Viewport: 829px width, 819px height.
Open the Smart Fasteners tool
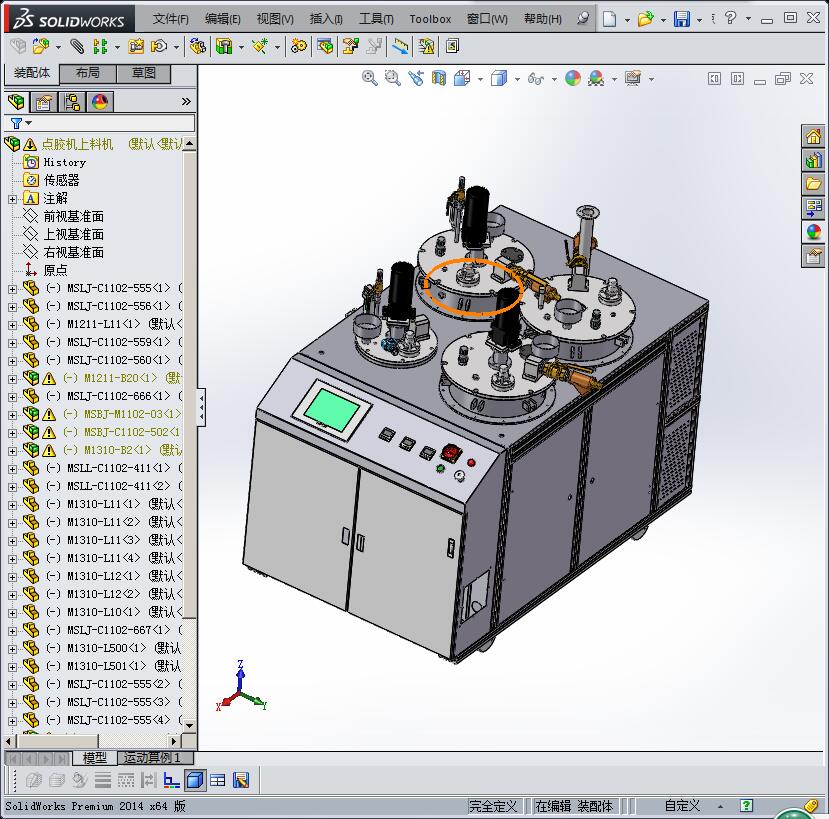[x=136, y=47]
